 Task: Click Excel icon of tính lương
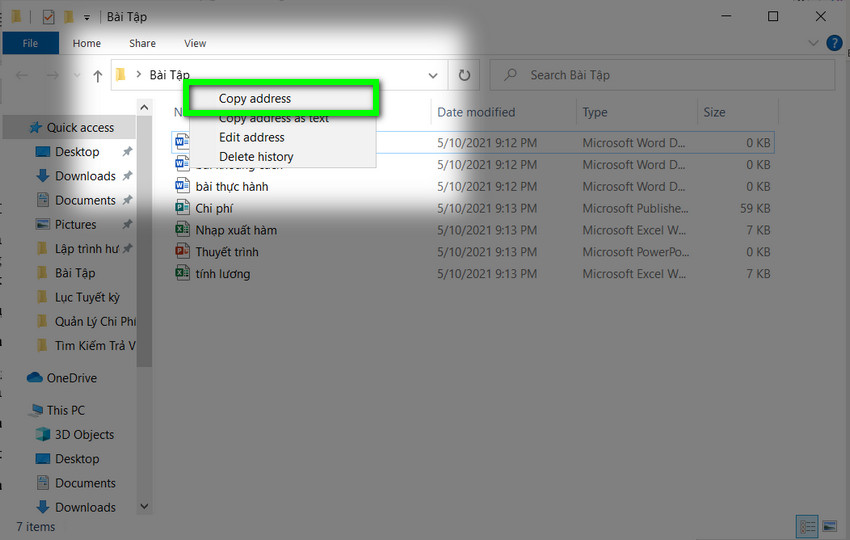[x=182, y=273]
